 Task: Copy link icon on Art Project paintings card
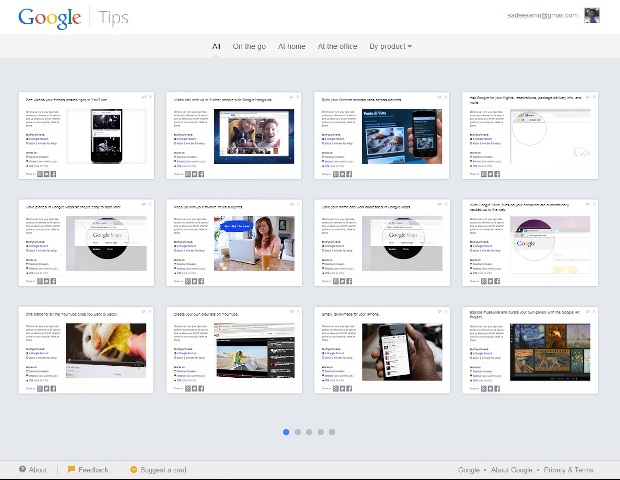click(588, 311)
